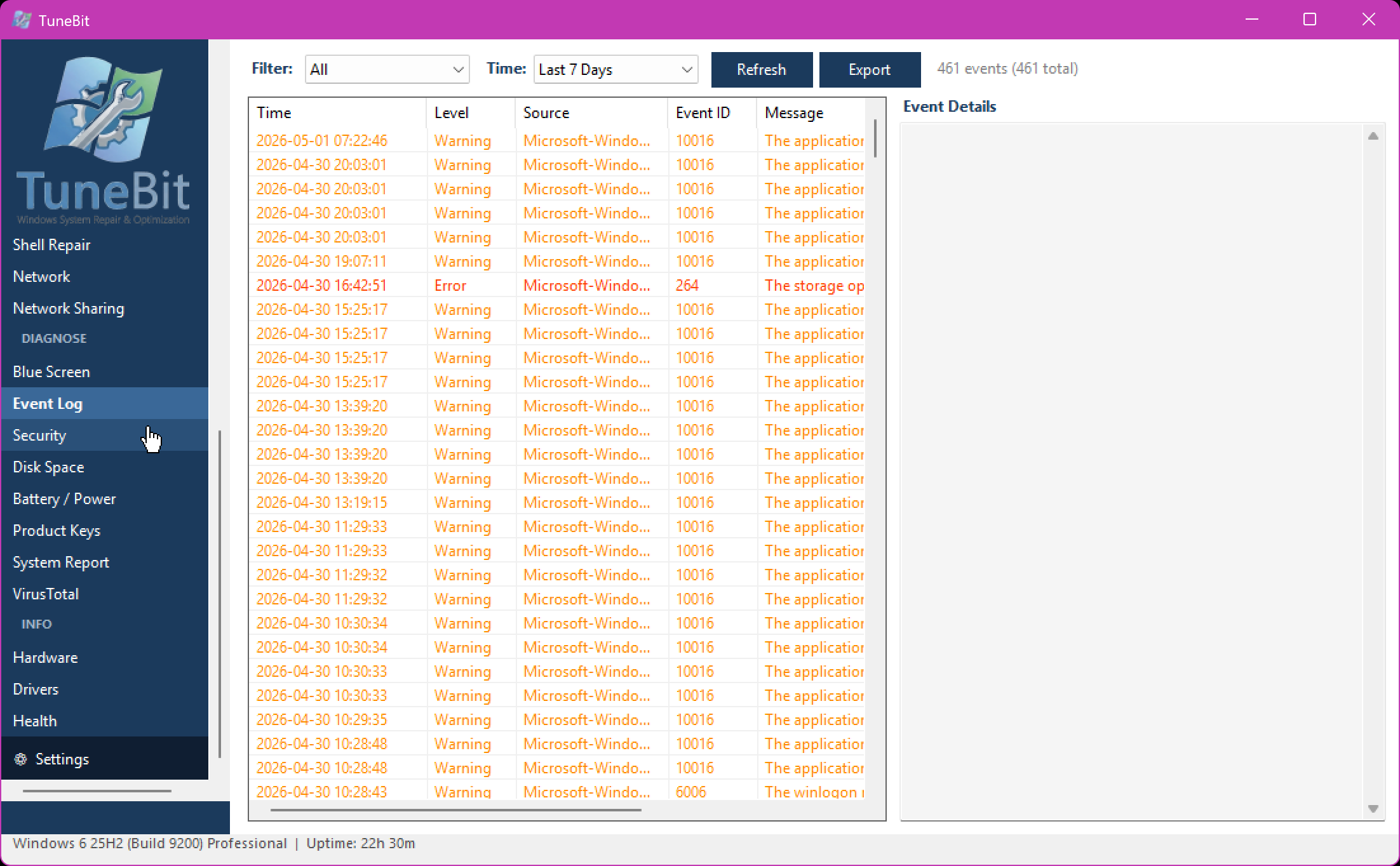Select event row 2026-04-30 10:28:43
This screenshot has width=1400, height=866.
click(x=557, y=791)
